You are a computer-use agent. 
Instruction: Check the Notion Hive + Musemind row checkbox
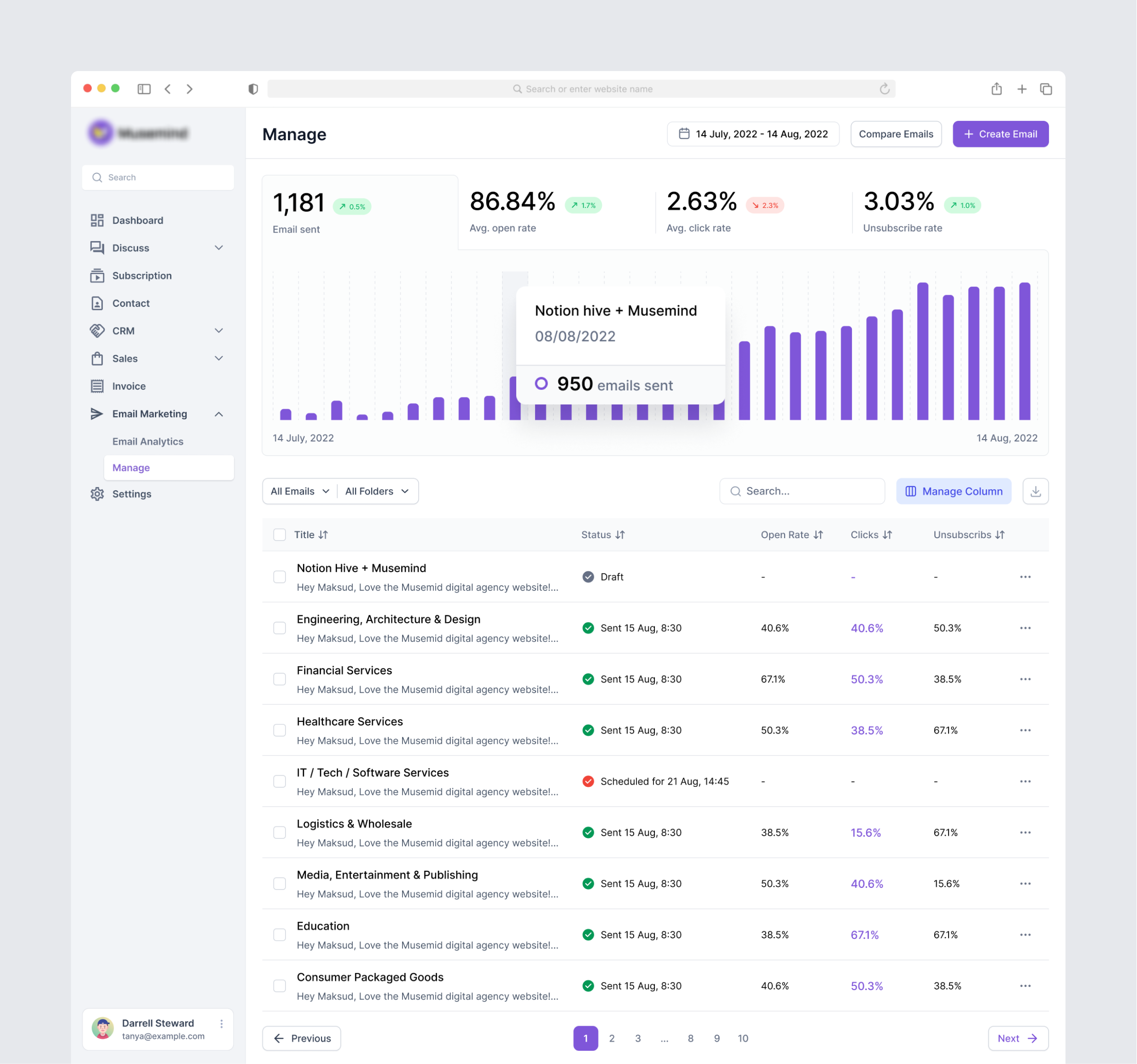pos(280,577)
